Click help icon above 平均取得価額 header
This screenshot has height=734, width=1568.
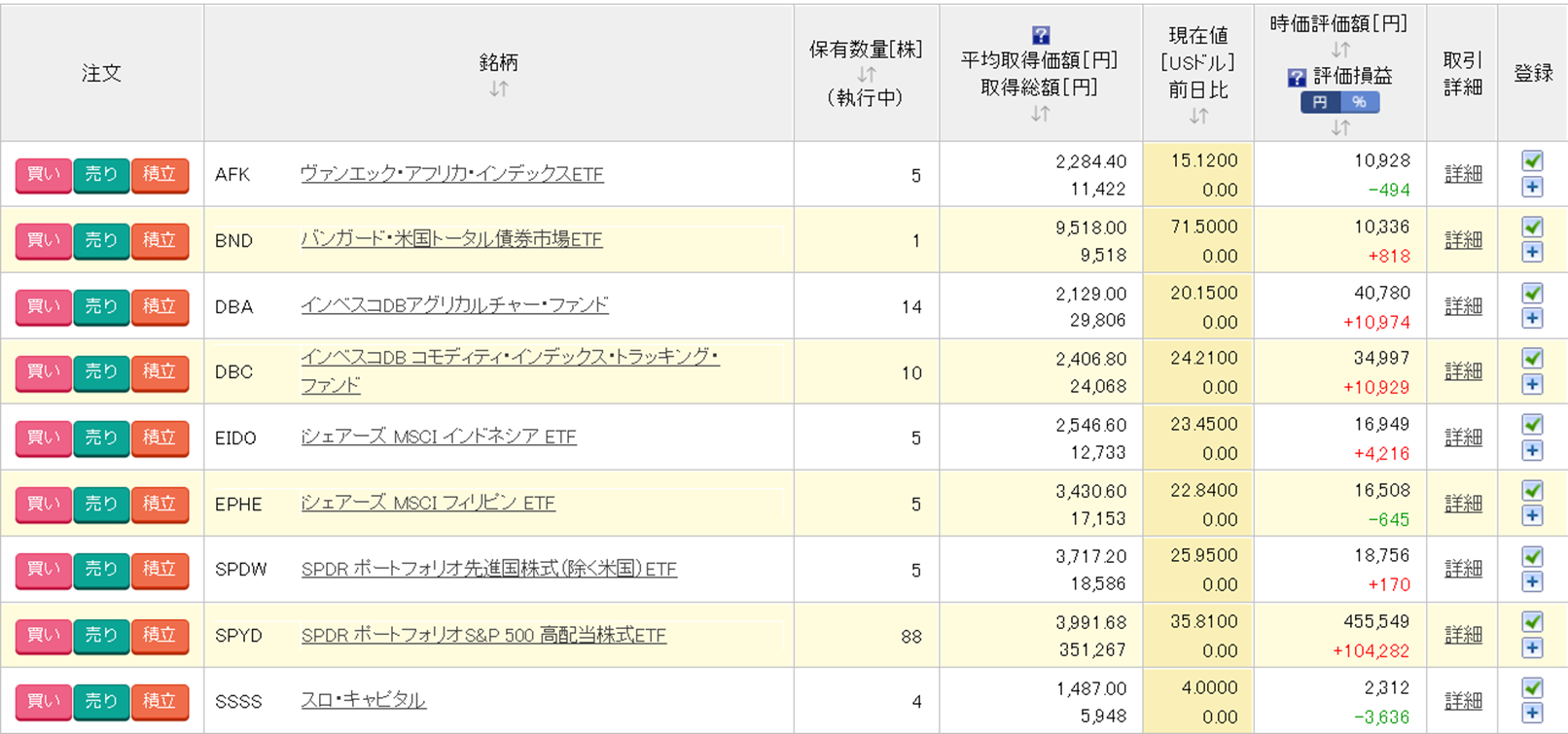1040,36
